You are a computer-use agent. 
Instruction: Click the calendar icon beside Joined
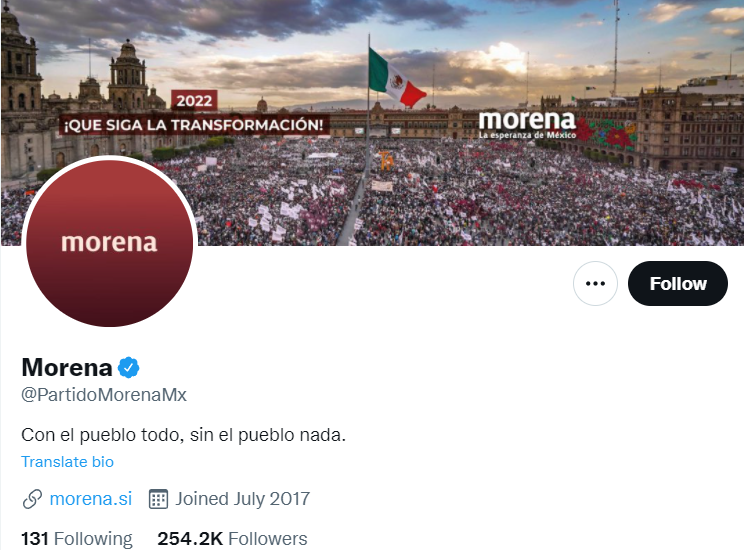(x=158, y=499)
